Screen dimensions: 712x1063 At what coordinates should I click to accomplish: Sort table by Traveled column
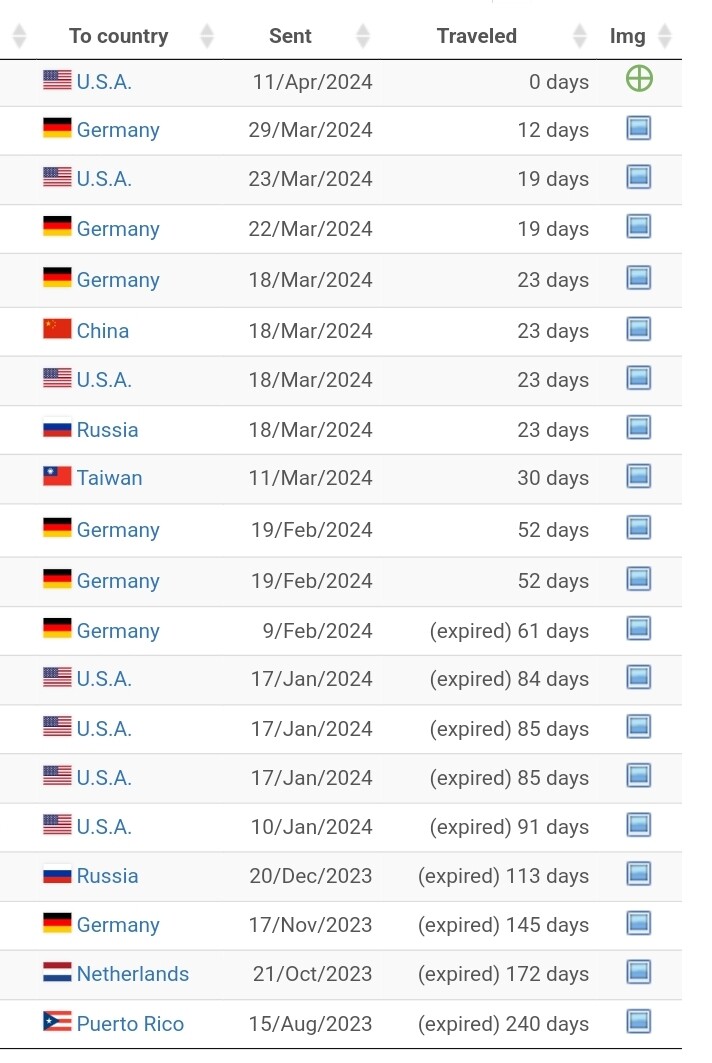[477, 37]
